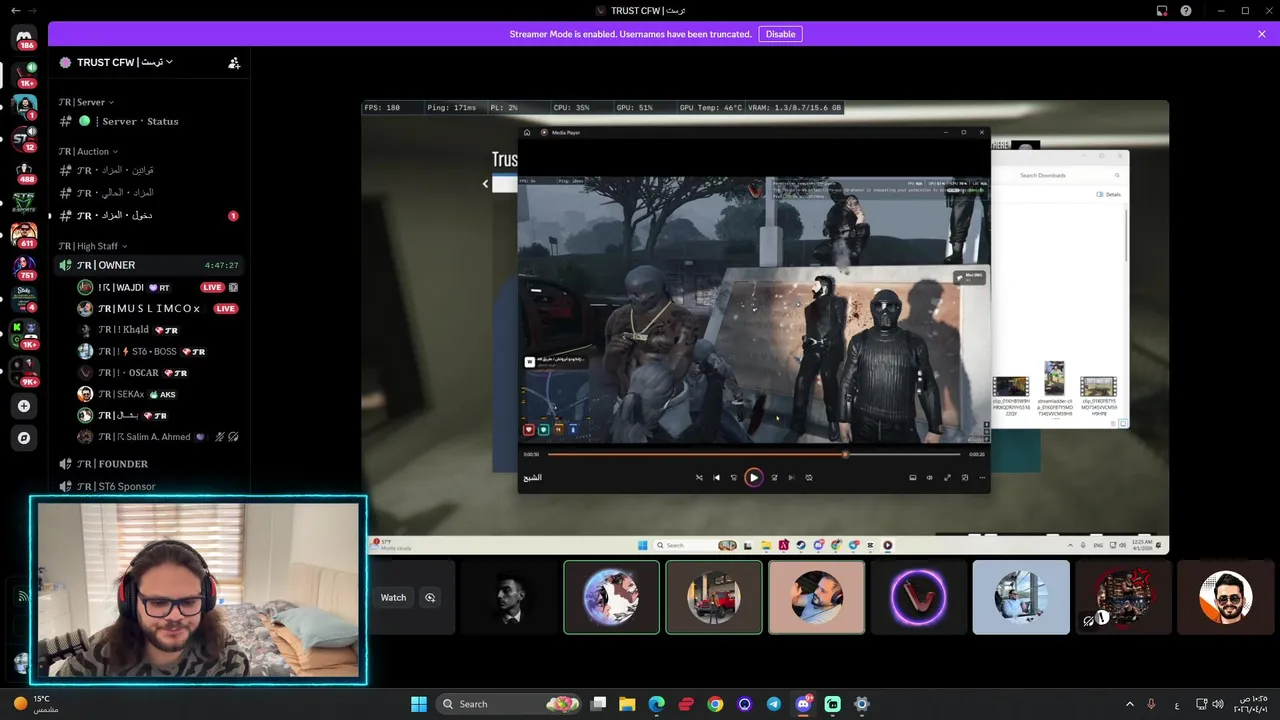Click fullscreen icon in streamed Media Player
Image resolution: width=1280 pixels, height=720 pixels.
[x=947, y=477]
